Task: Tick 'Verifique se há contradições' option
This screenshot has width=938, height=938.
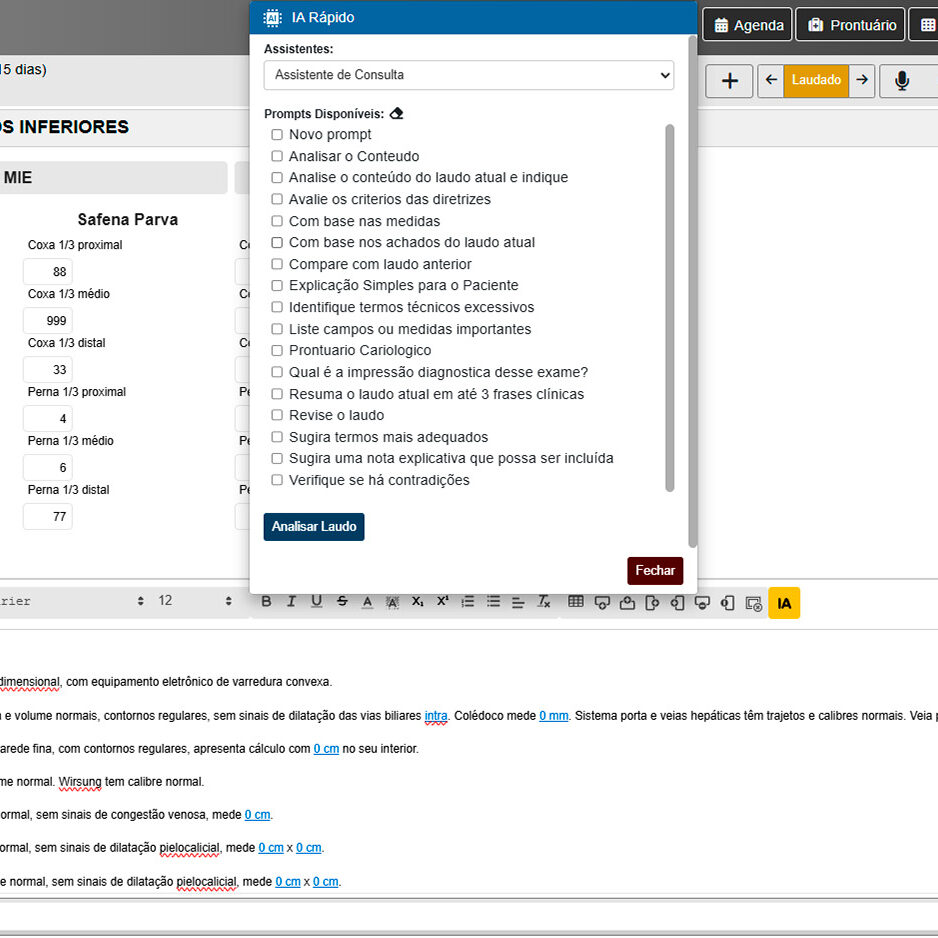Action: 277,480
